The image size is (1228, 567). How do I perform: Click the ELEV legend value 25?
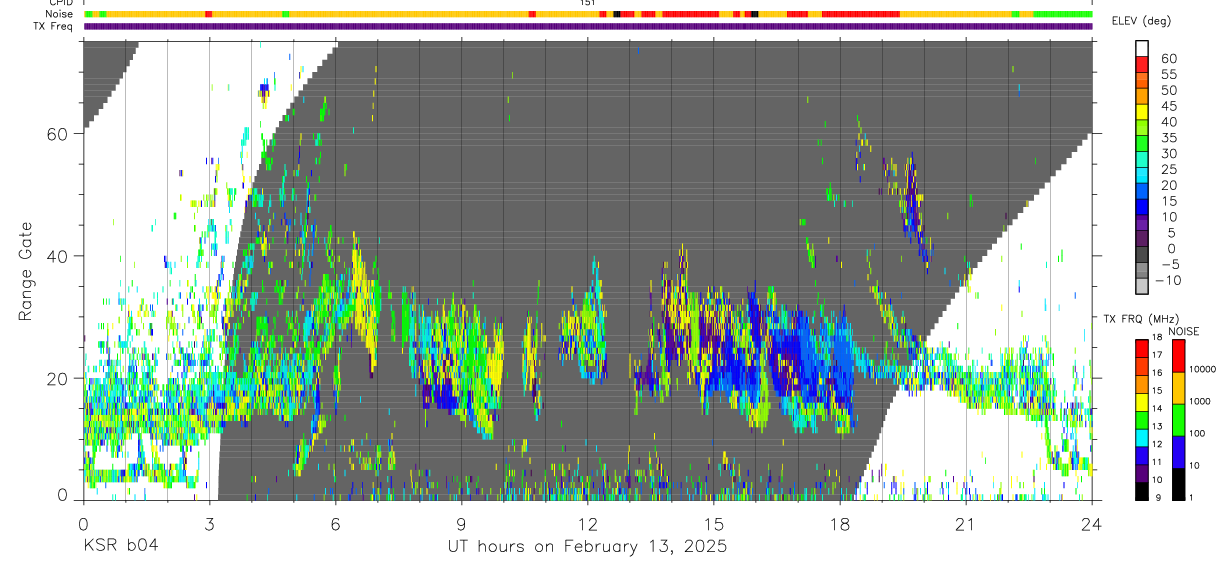point(1168,169)
